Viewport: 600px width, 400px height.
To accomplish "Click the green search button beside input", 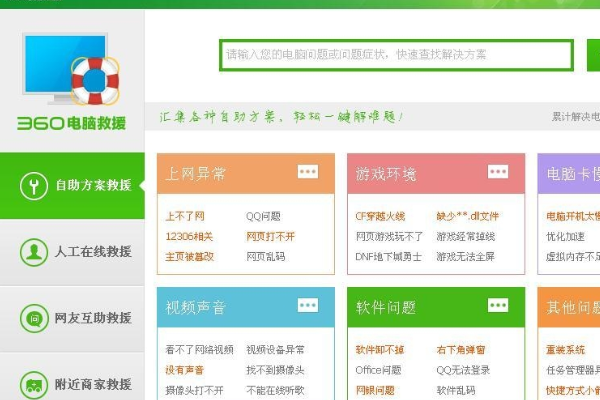I will [x=593, y=55].
